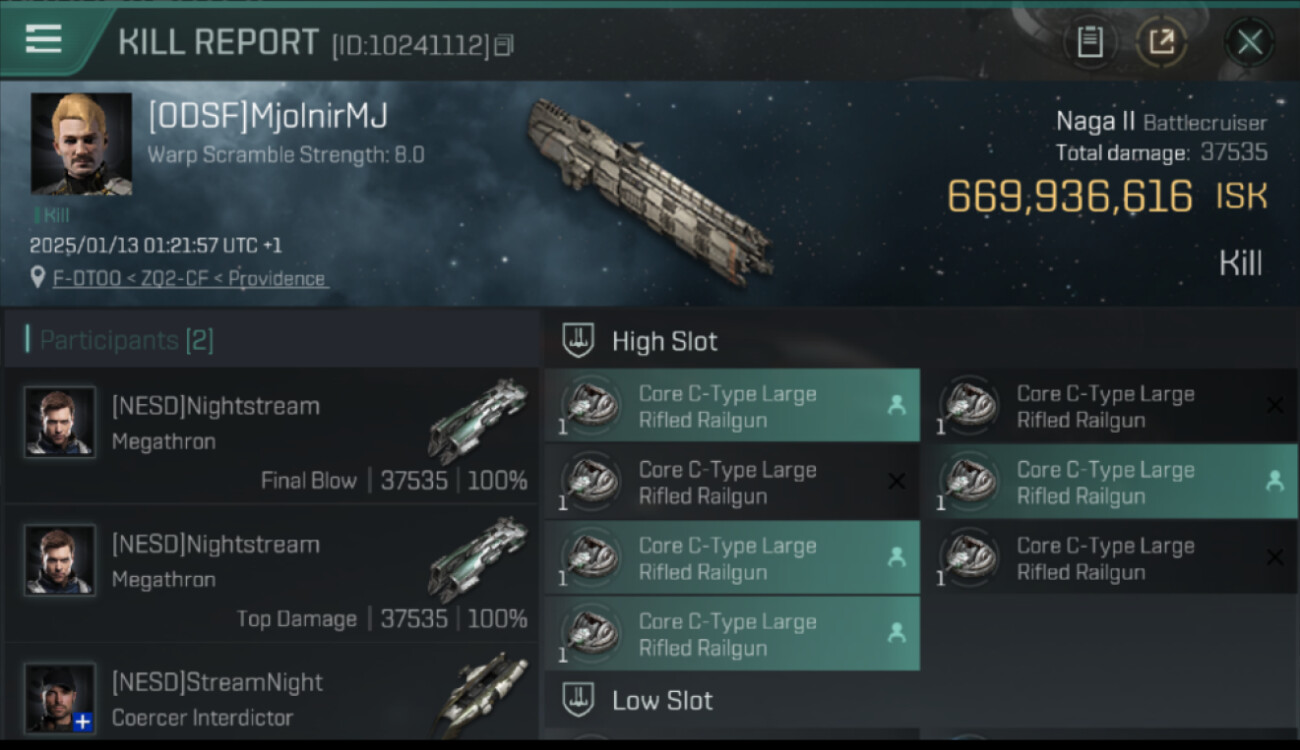Image resolution: width=1300 pixels, height=750 pixels.
Task: Select the Top Damage Nightstream participant
Action: [x=271, y=574]
